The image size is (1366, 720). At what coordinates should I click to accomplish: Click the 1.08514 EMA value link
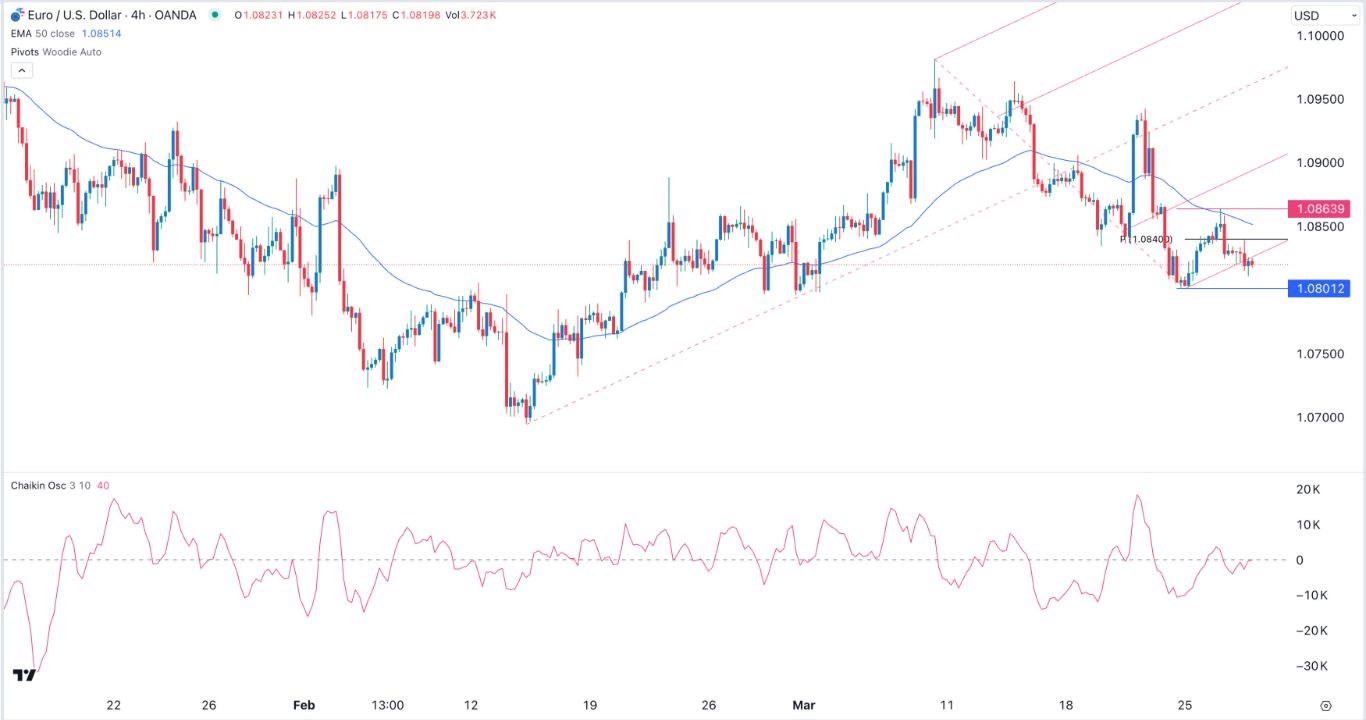100,33
